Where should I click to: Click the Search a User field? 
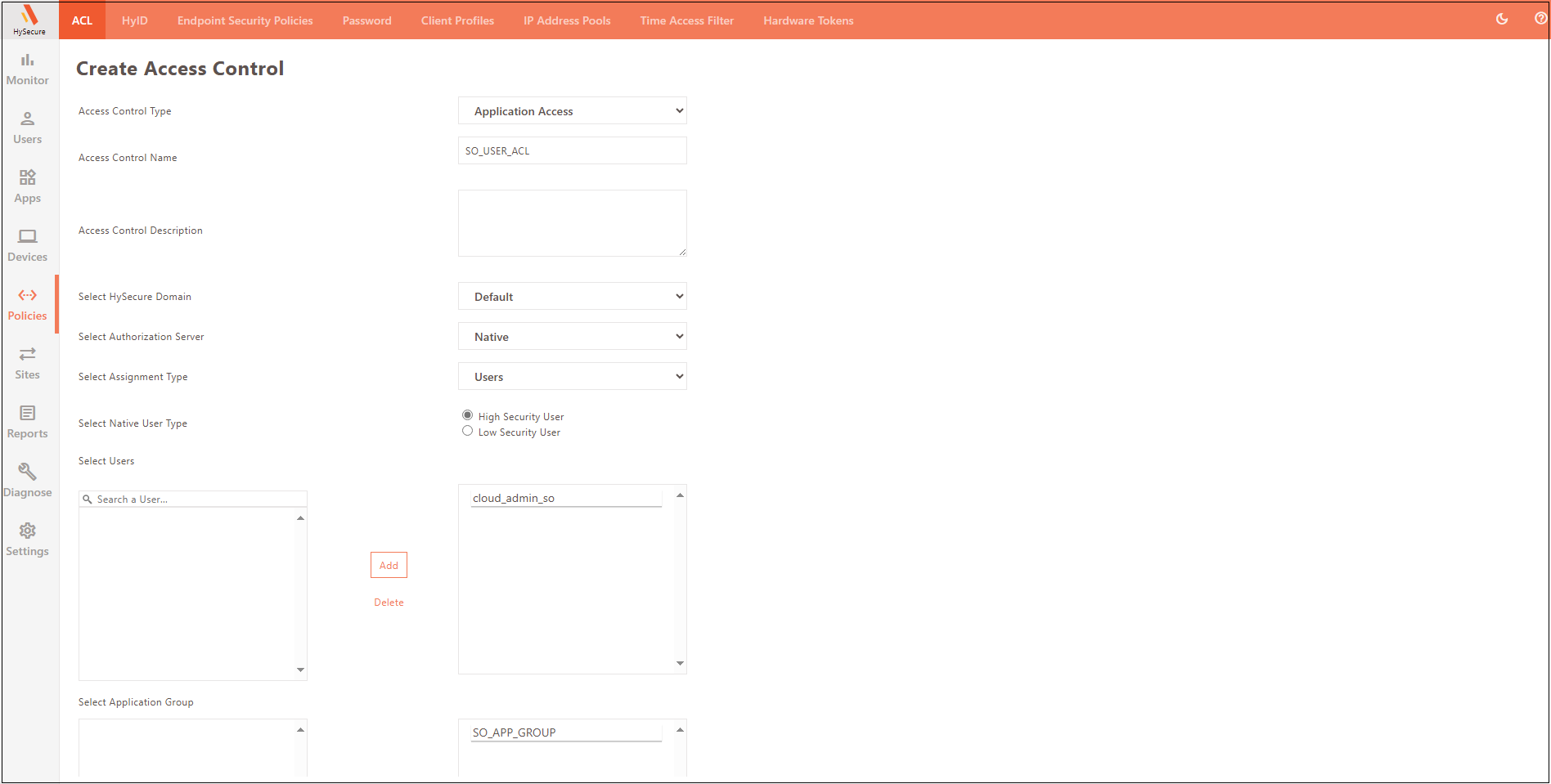pos(196,500)
